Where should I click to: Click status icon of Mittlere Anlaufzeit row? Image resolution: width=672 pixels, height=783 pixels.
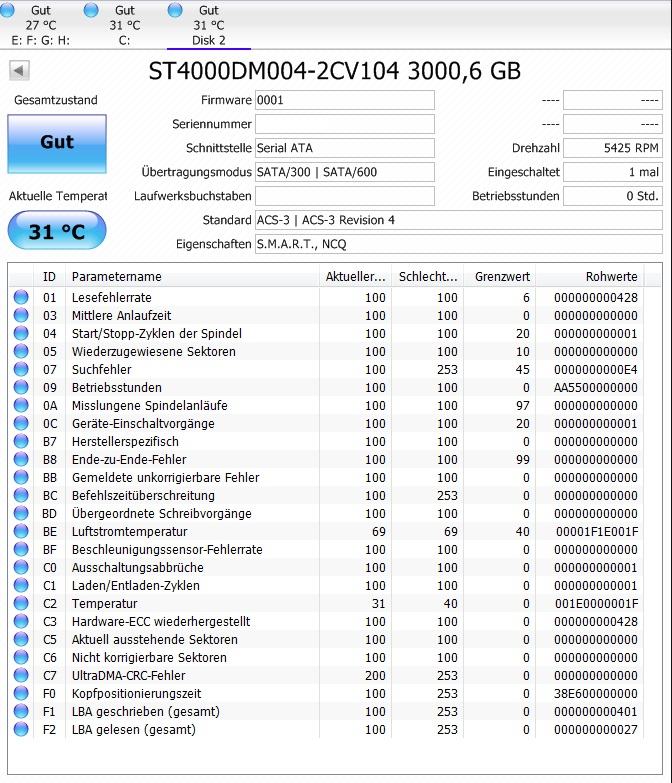coord(21,315)
